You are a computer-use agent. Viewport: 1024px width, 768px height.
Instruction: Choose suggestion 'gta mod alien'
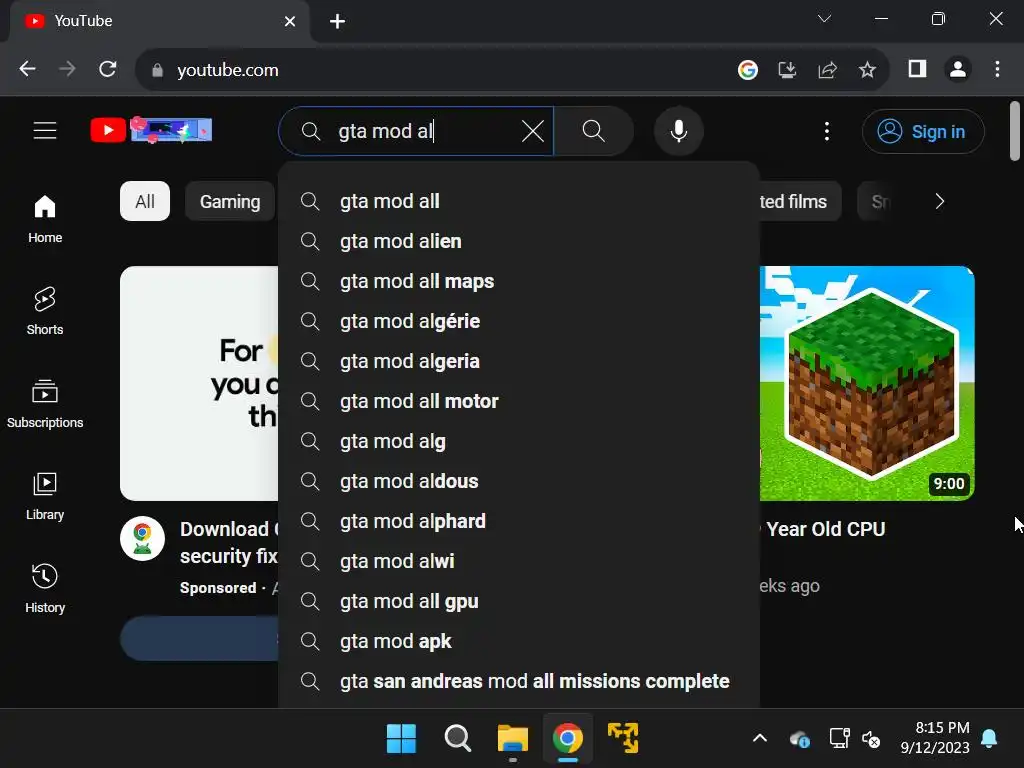pos(519,241)
